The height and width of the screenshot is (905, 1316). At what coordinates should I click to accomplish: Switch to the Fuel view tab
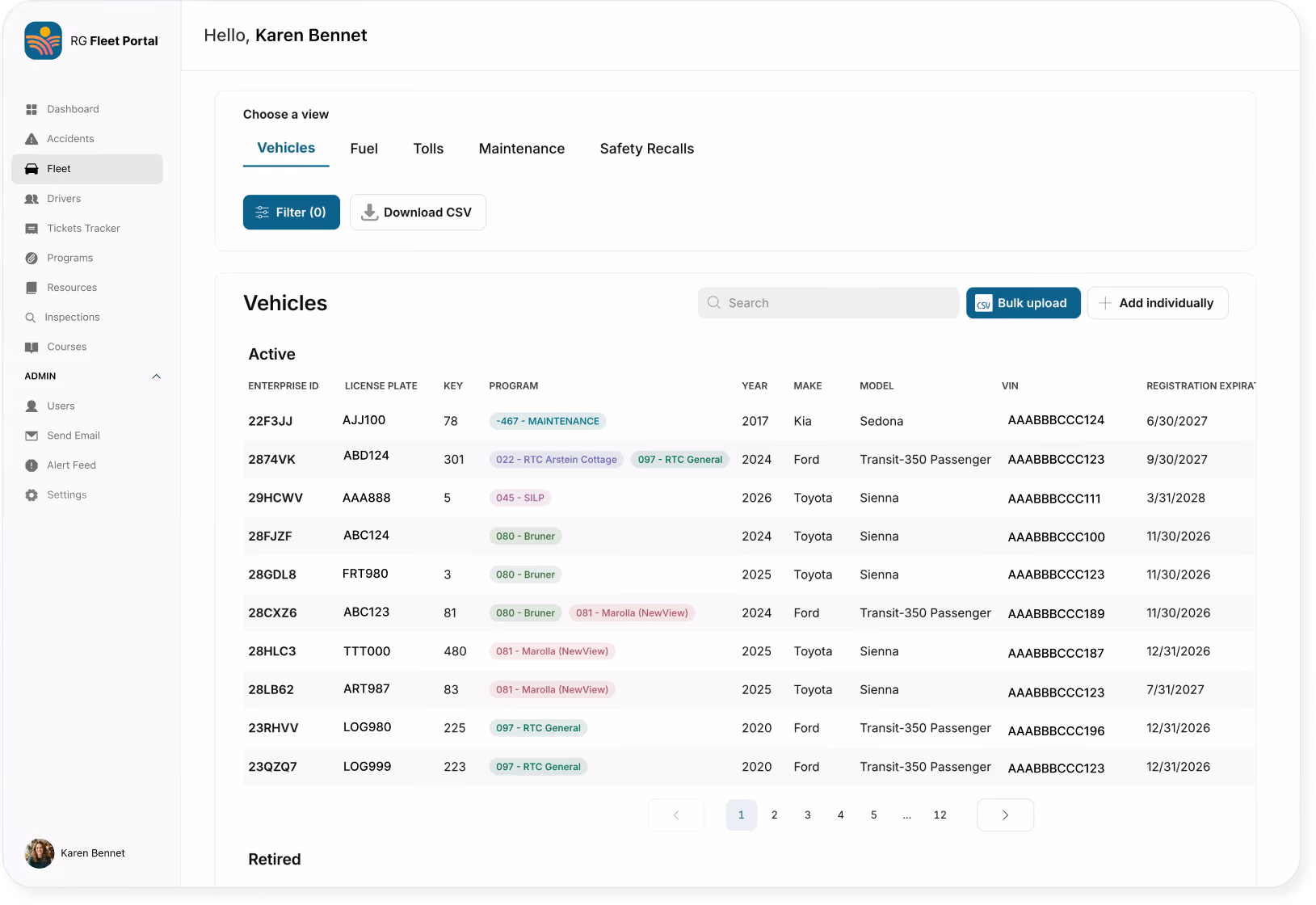pos(364,149)
